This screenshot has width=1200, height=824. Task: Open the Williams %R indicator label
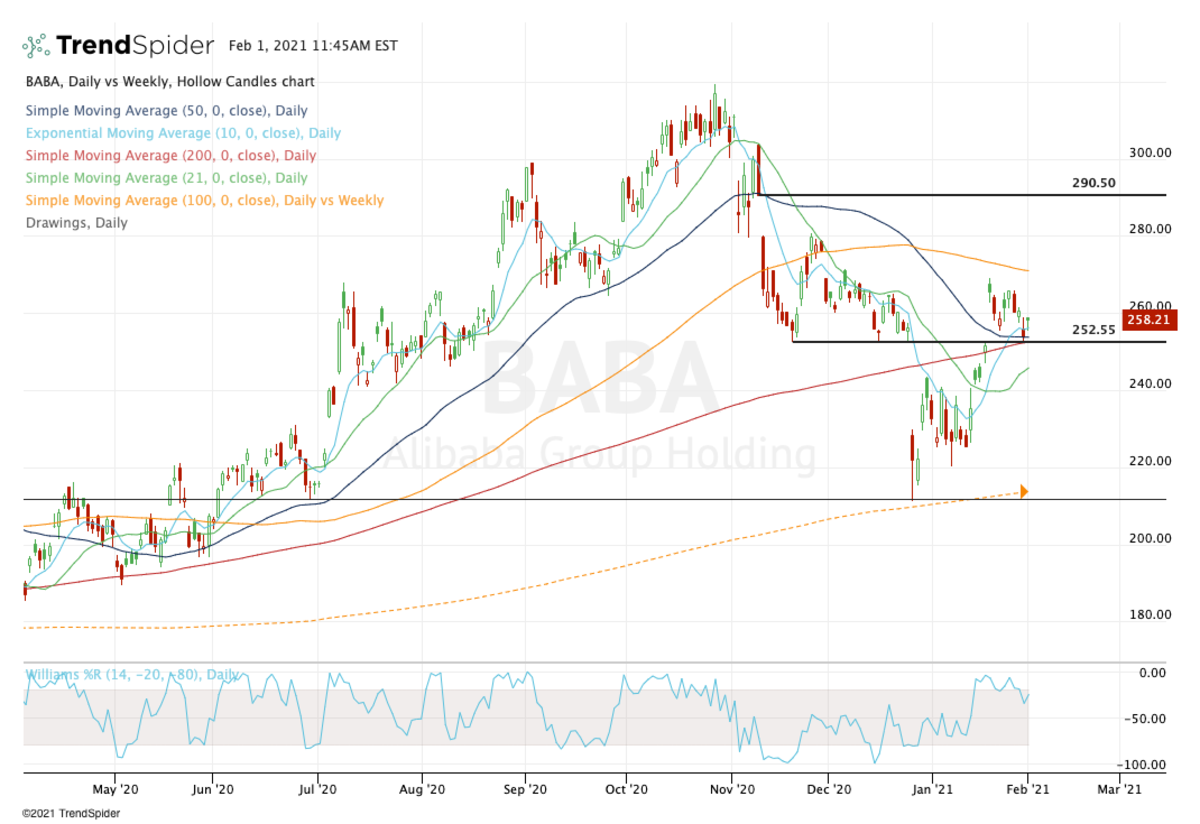click(131, 676)
